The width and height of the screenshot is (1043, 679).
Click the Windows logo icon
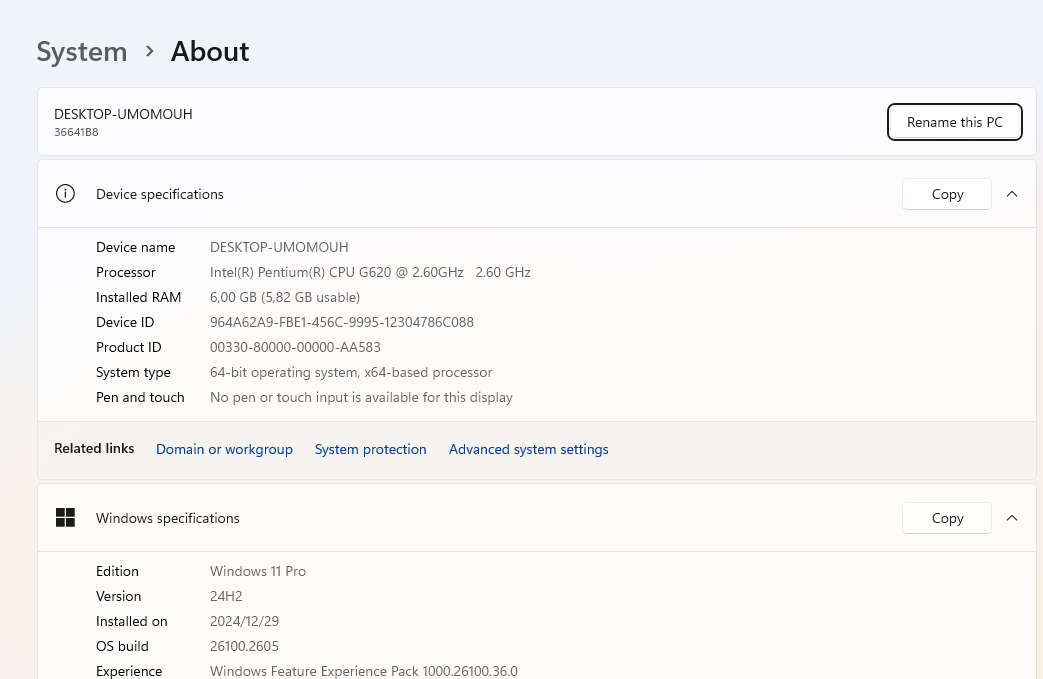tap(65, 518)
